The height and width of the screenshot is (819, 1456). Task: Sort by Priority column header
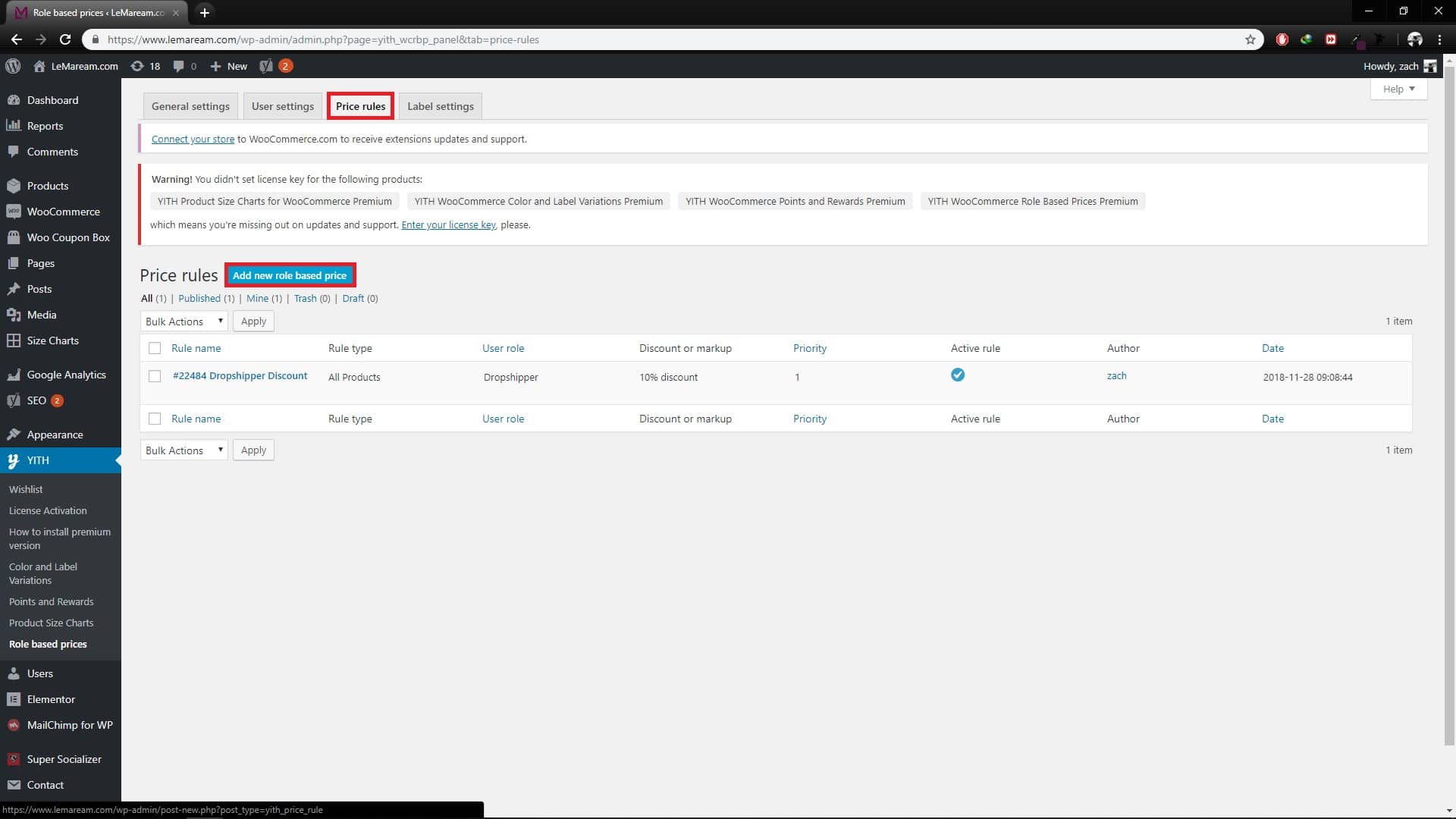(x=810, y=348)
